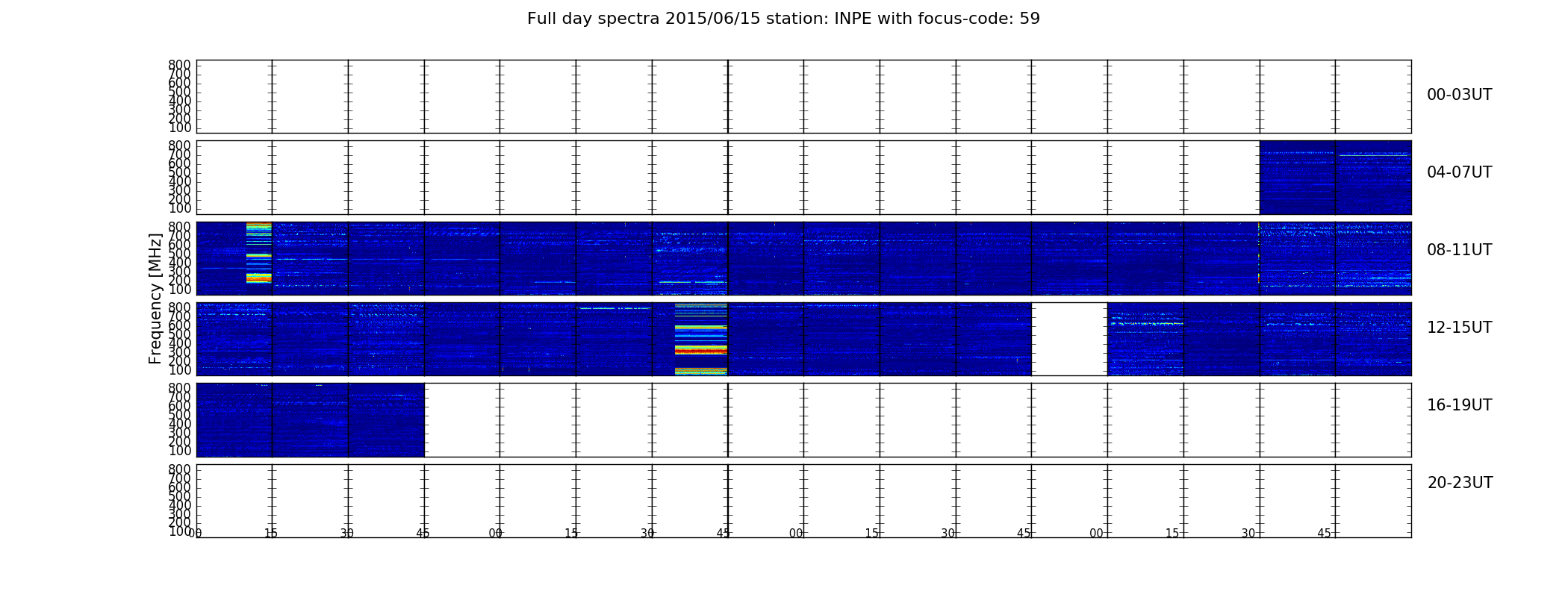Click the blue spectrogram data in 16-19UT panel
The width and height of the screenshot is (1568, 597).
point(310,420)
